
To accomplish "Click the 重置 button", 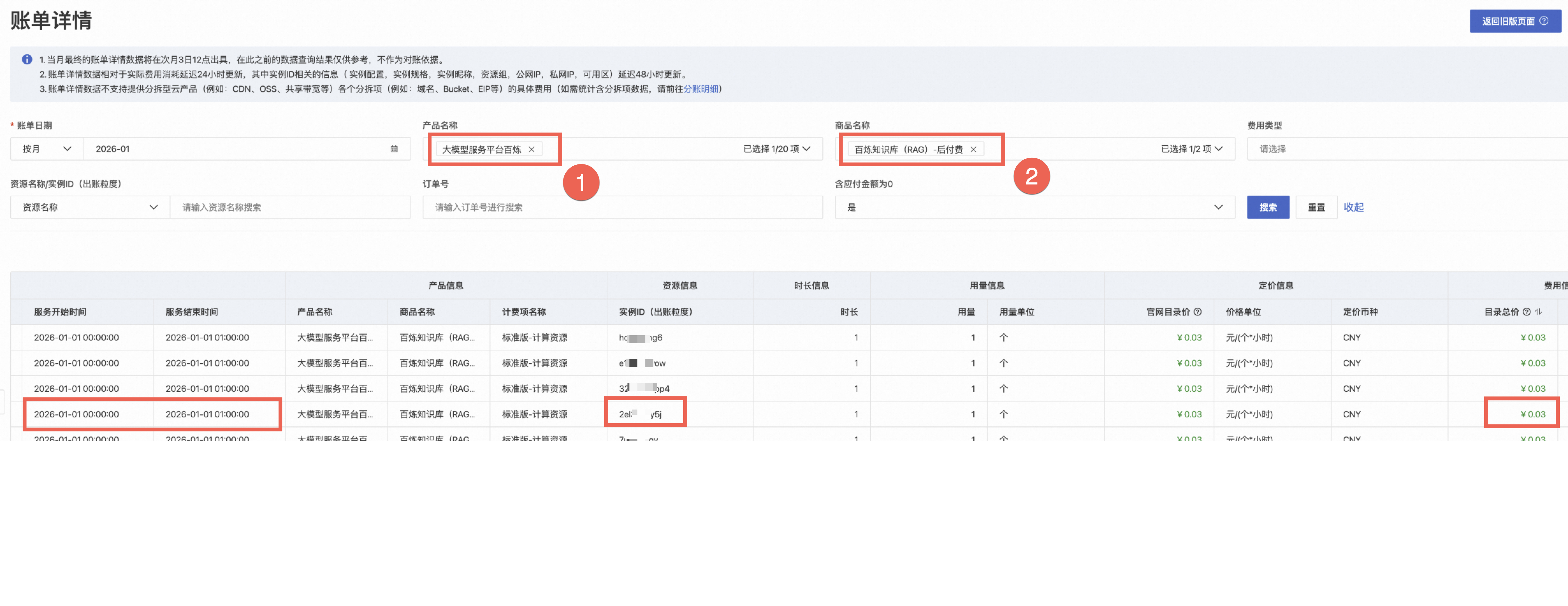I will point(1316,207).
